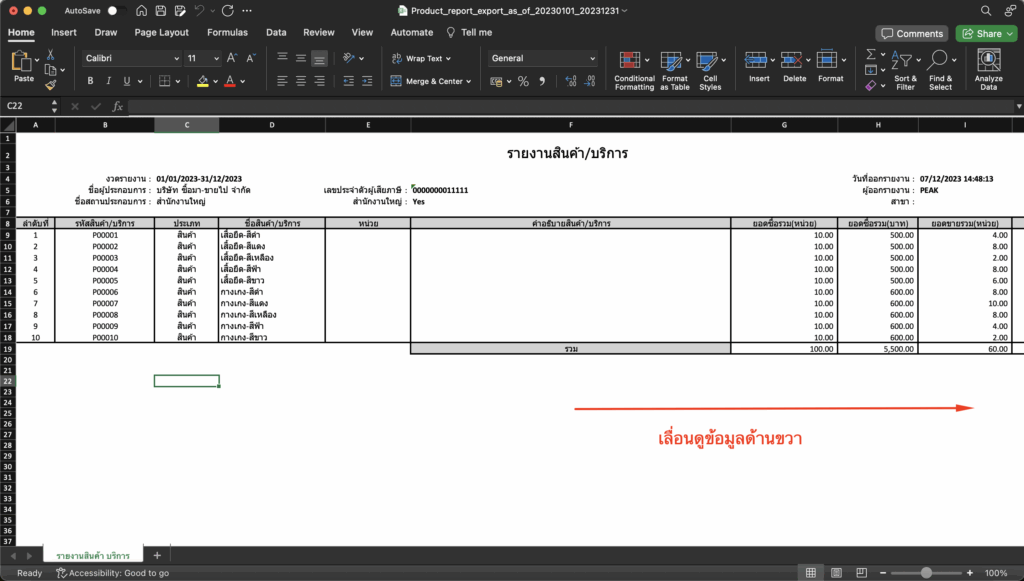Click the Increase Font Size icon

tap(232, 58)
